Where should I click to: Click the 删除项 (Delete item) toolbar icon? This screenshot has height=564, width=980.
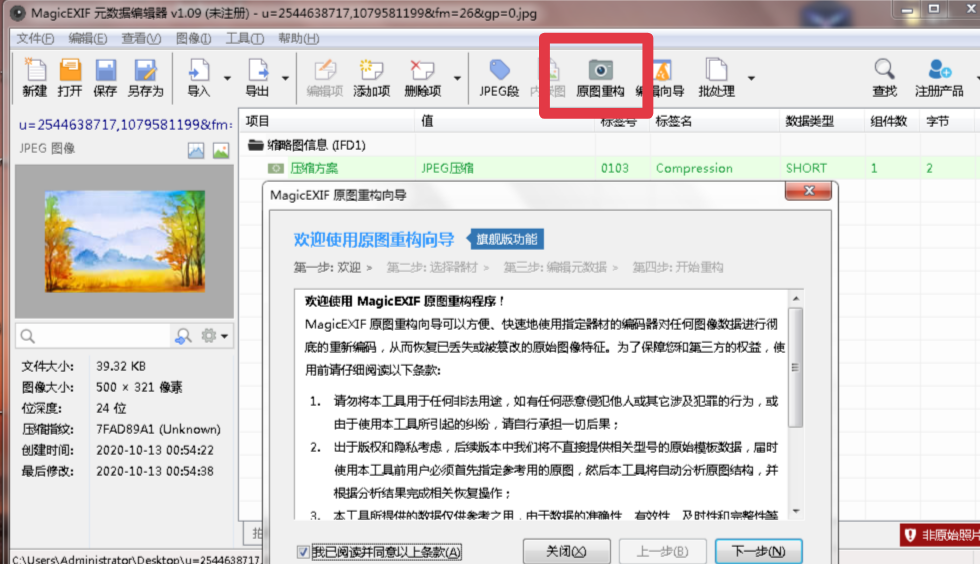(422, 70)
